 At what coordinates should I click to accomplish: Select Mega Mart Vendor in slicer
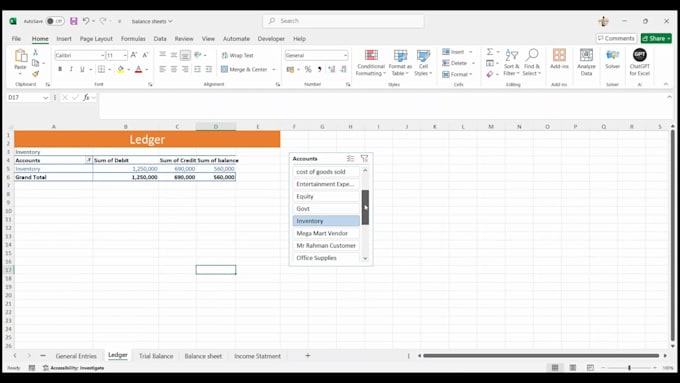[x=326, y=233]
